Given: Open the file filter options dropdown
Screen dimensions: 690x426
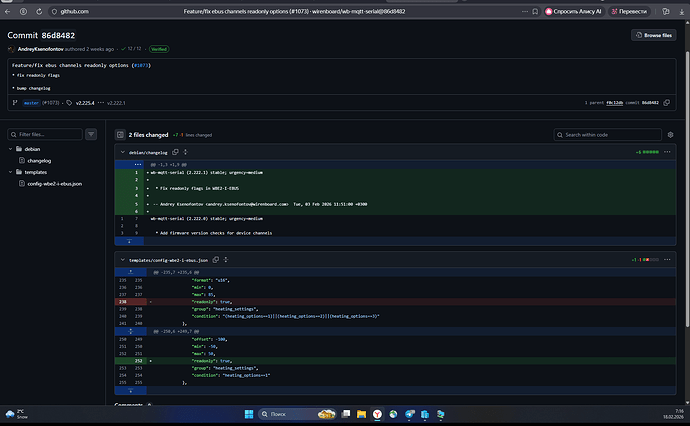Looking at the screenshot, I should 91,134.
